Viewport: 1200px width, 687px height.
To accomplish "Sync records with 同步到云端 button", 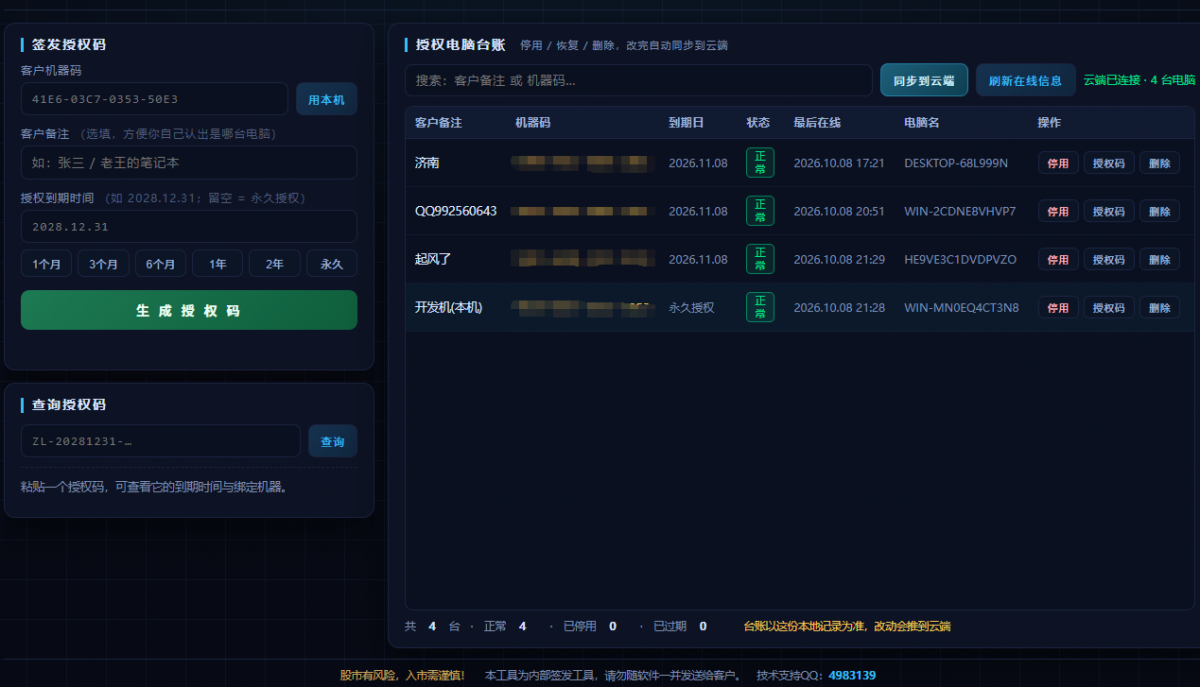I will pyautogui.click(x=924, y=80).
